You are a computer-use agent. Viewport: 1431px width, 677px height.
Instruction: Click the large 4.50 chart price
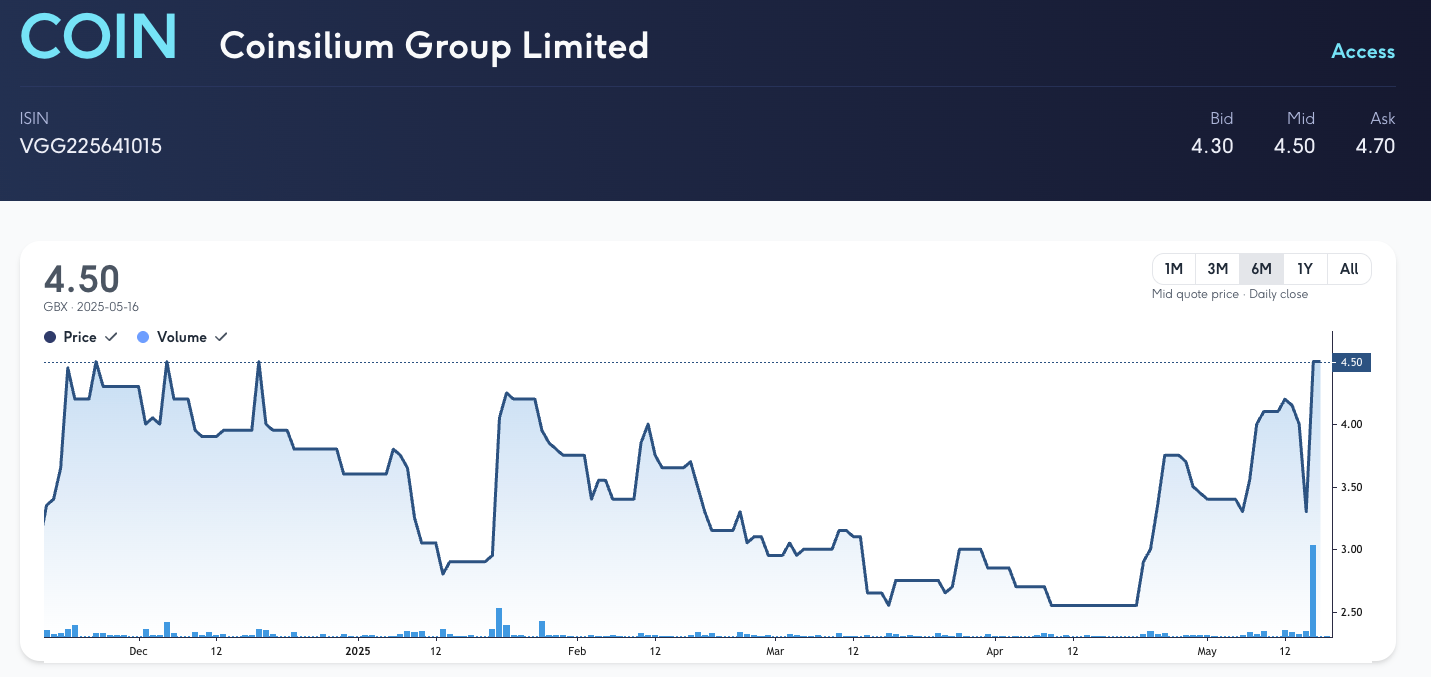tap(81, 279)
